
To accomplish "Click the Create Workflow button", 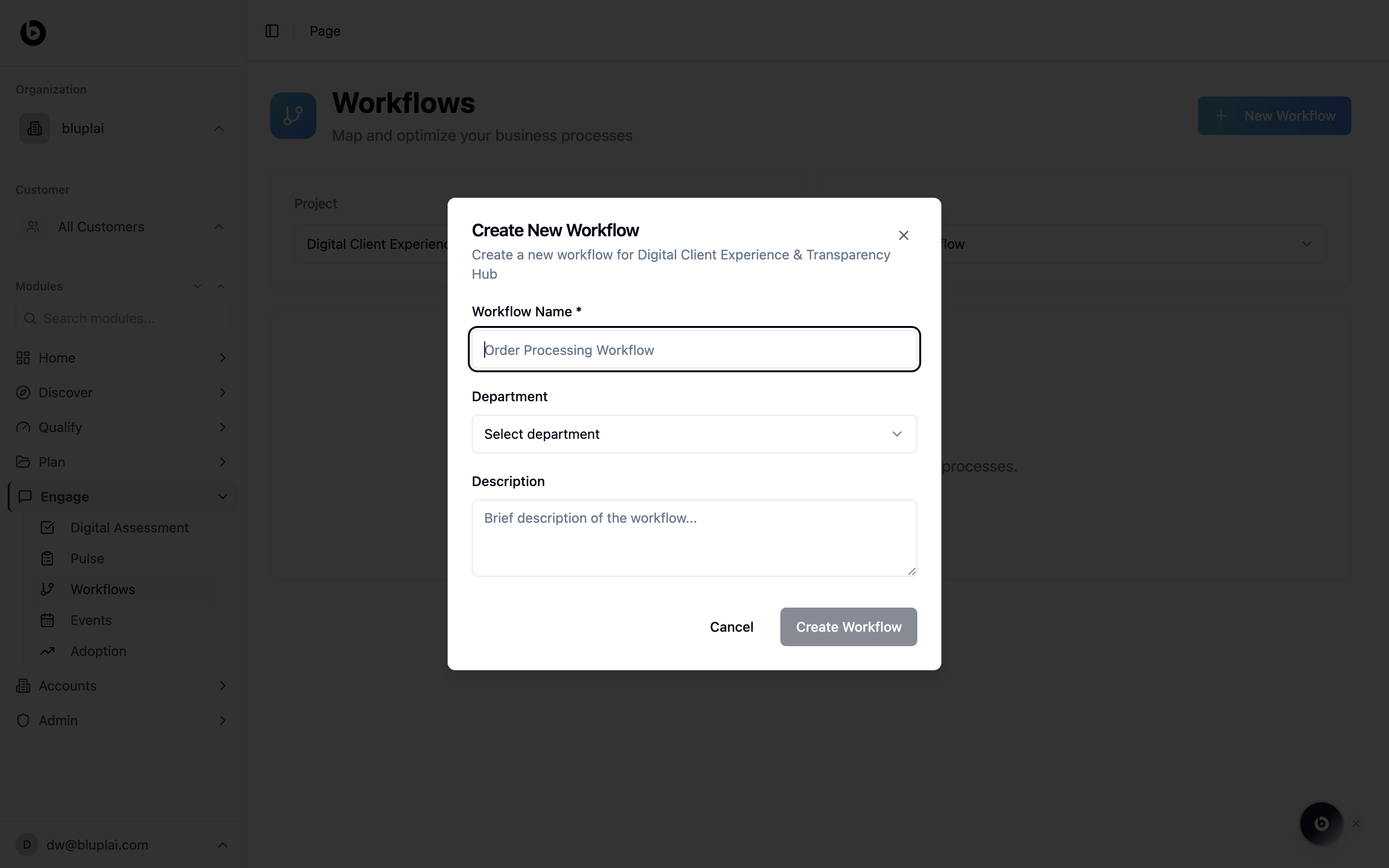I will click(x=848, y=627).
